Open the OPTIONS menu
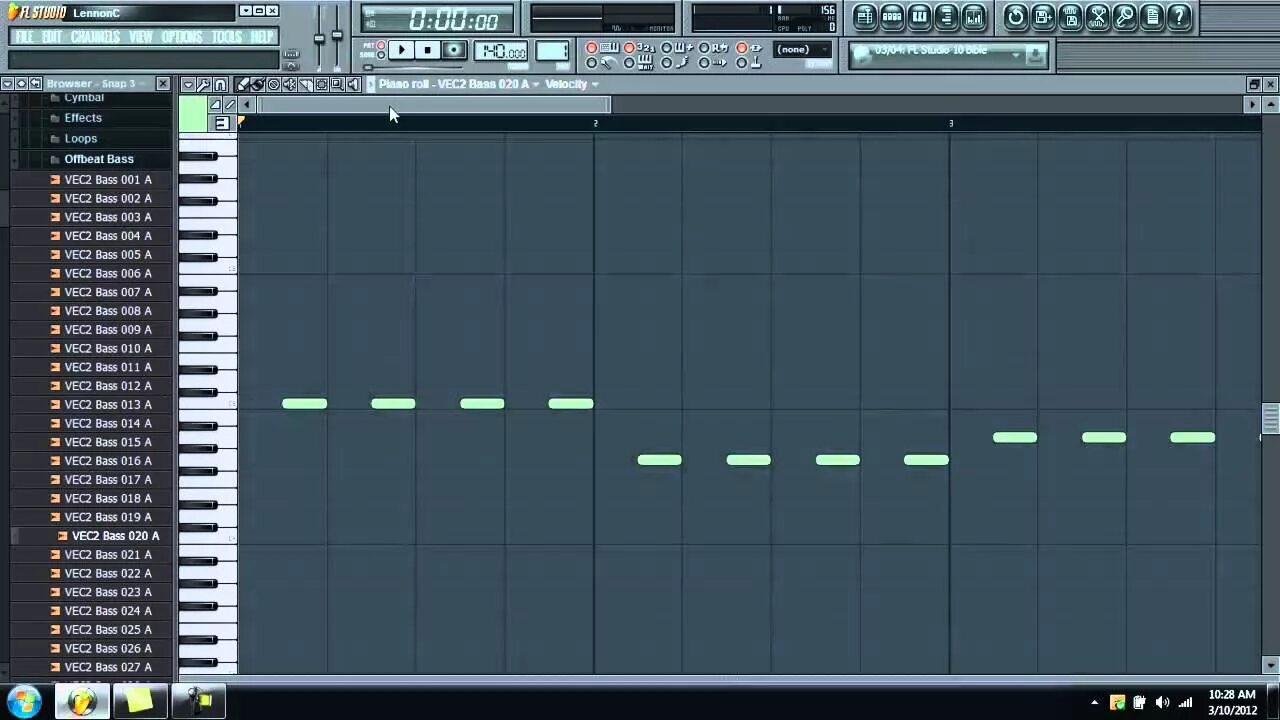The image size is (1280, 720). tap(182, 37)
